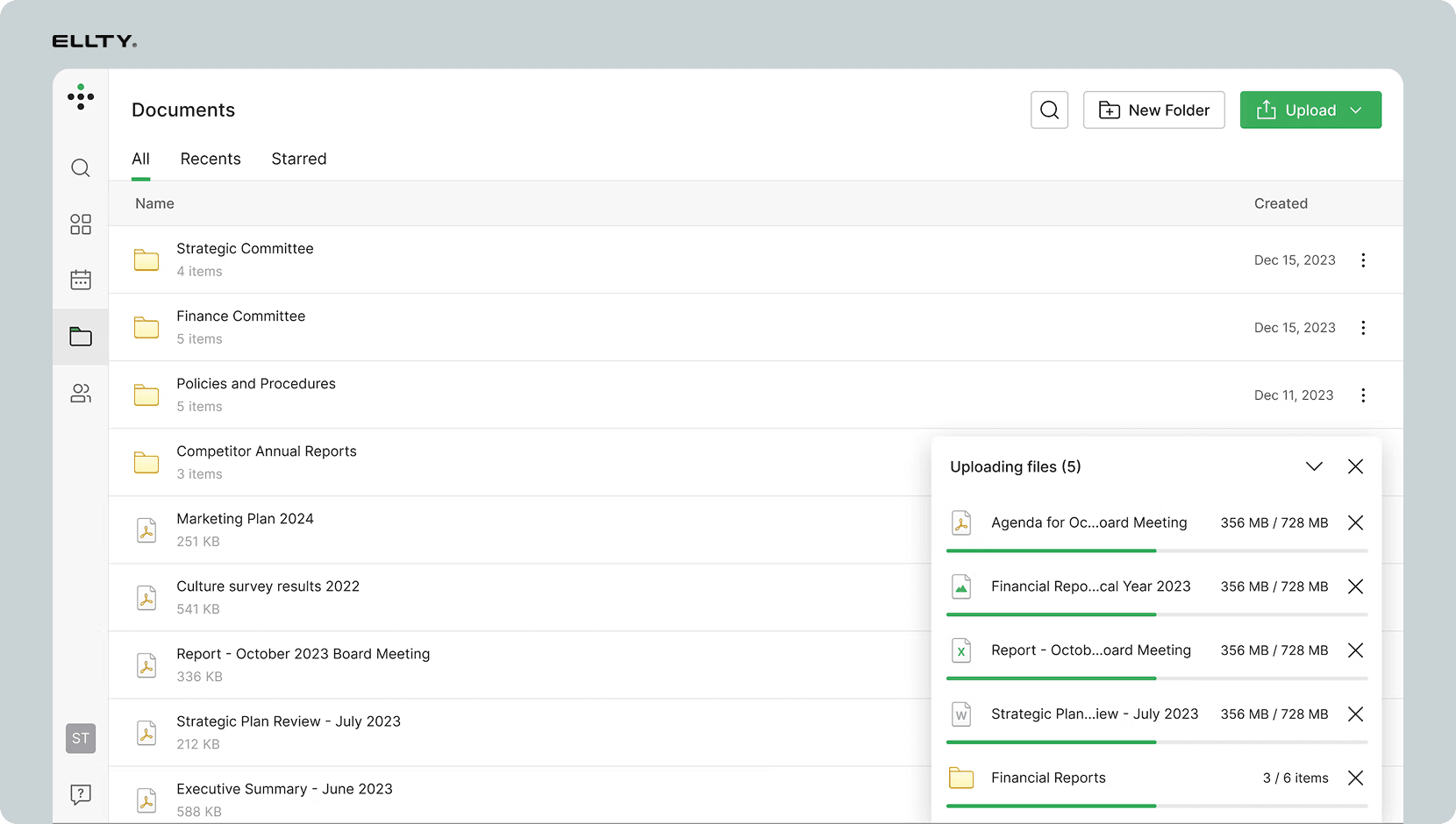This screenshot has width=1456, height=824.
Task: Cancel upload of Financial Reports folder
Action: (1355, 778)
